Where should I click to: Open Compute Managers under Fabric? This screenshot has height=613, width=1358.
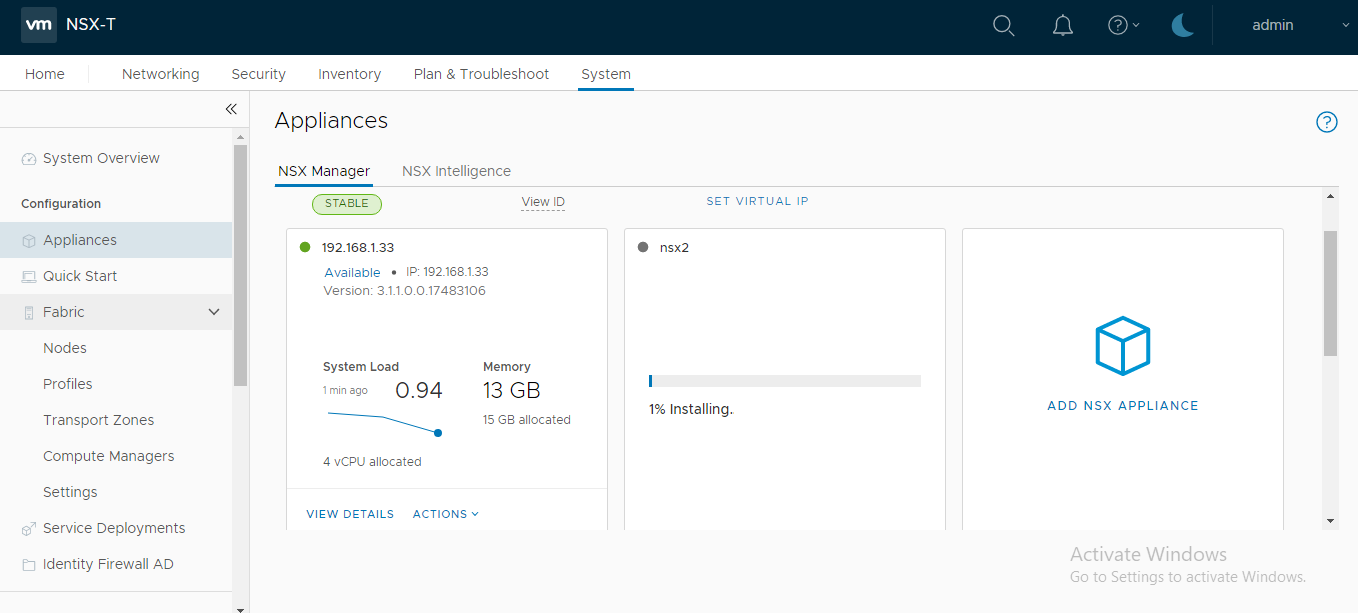[109, 456]
